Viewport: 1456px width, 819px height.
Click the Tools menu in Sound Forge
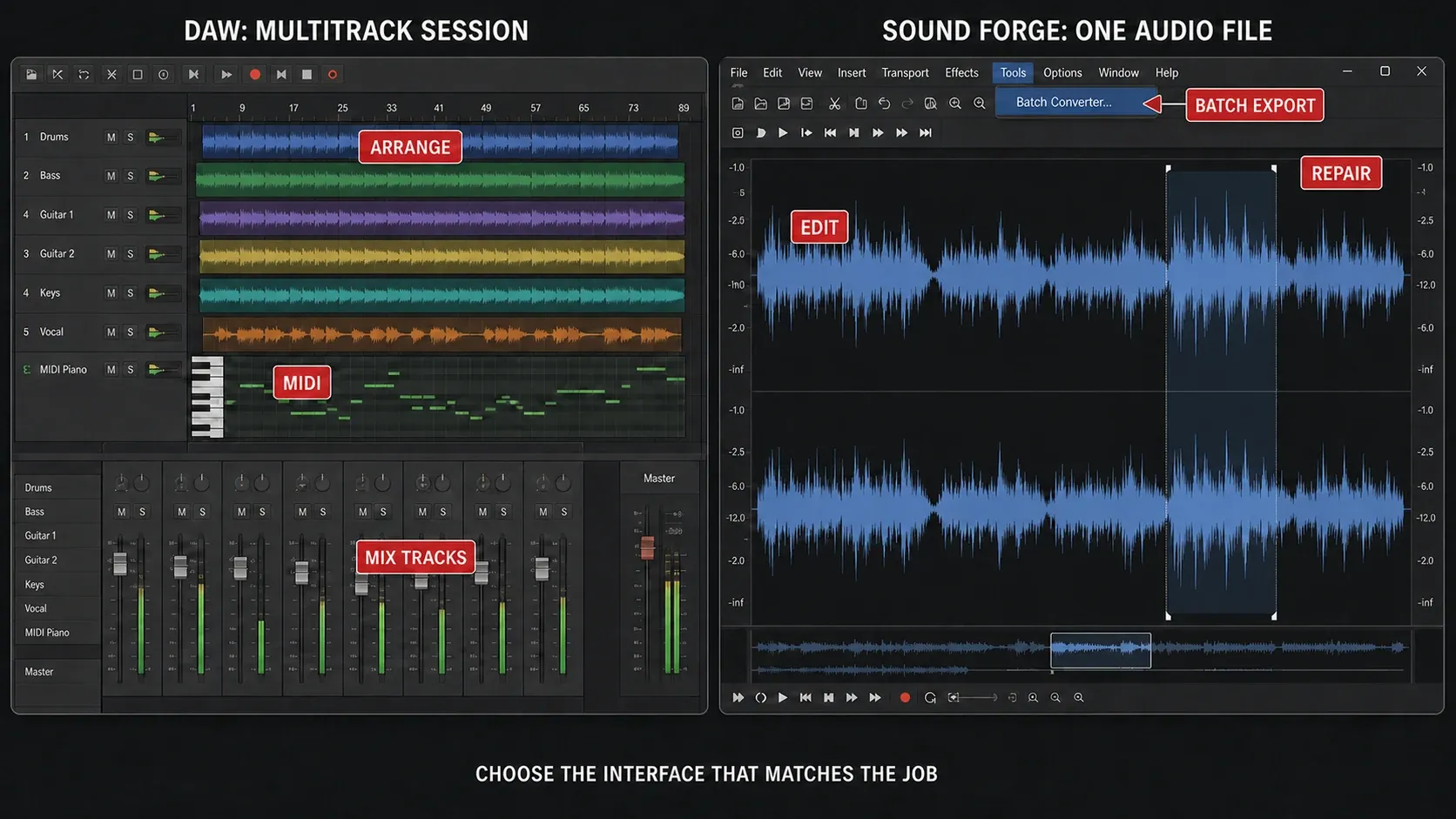tap(1013, 73)
